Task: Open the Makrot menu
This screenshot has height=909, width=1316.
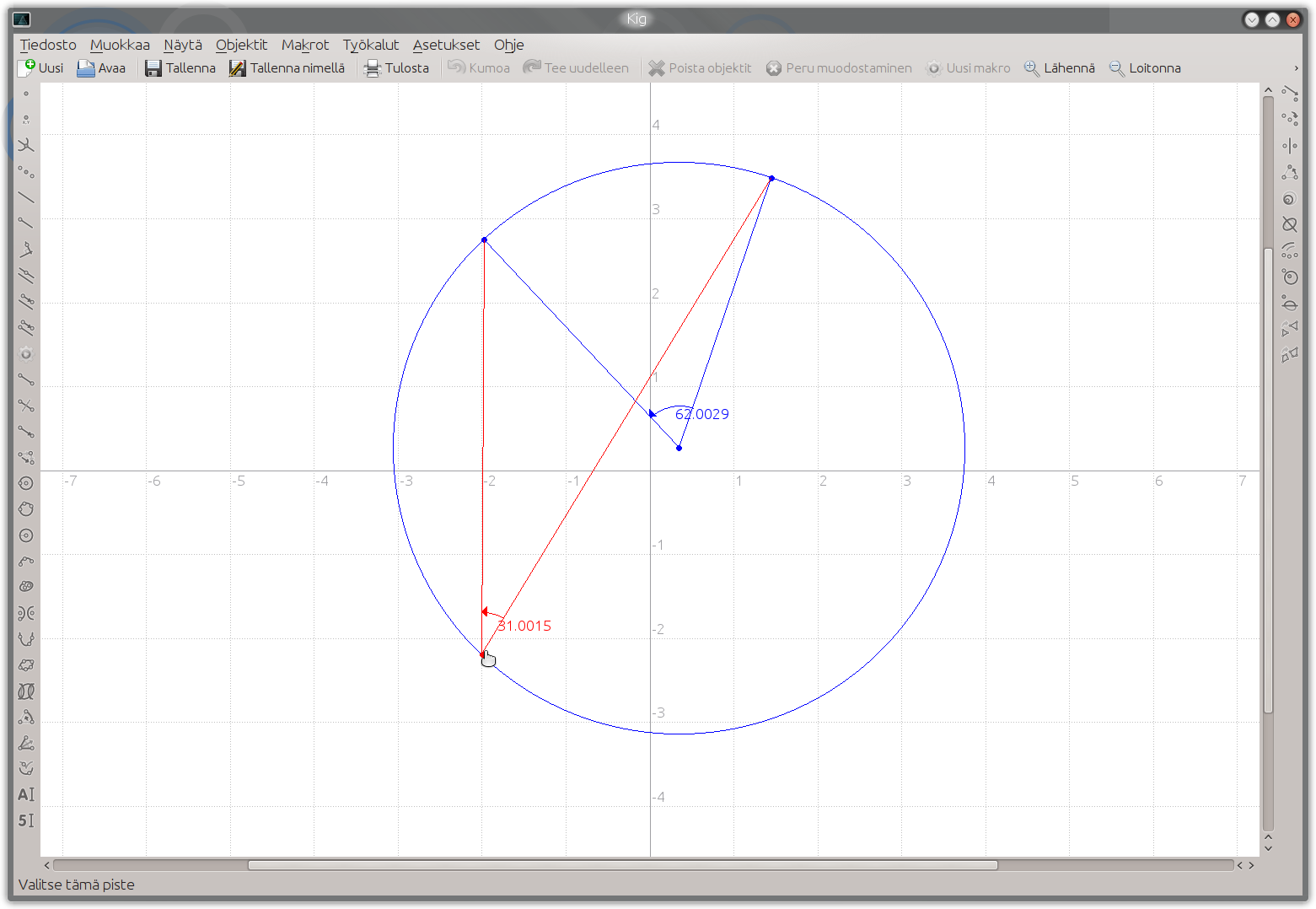Action: [x=305, y=45]
